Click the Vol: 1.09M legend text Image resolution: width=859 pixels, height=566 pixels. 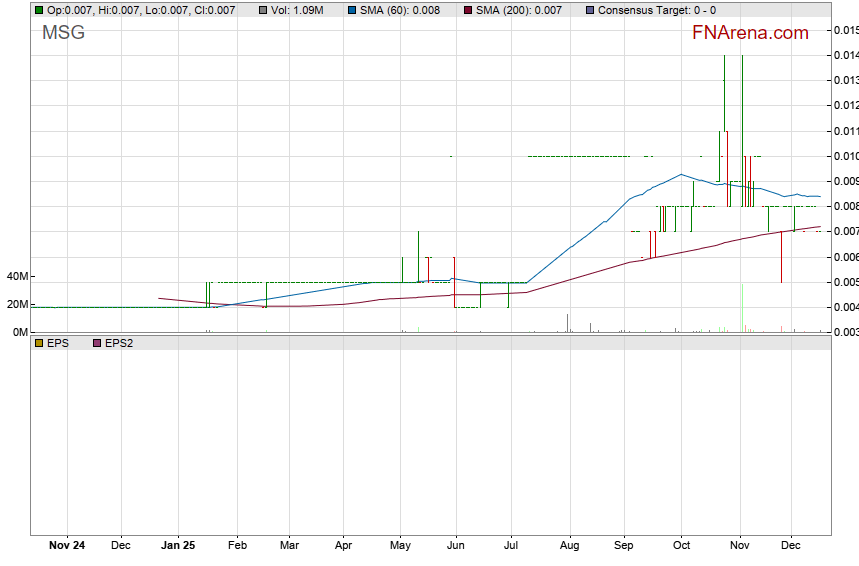(x=298, y=10)
